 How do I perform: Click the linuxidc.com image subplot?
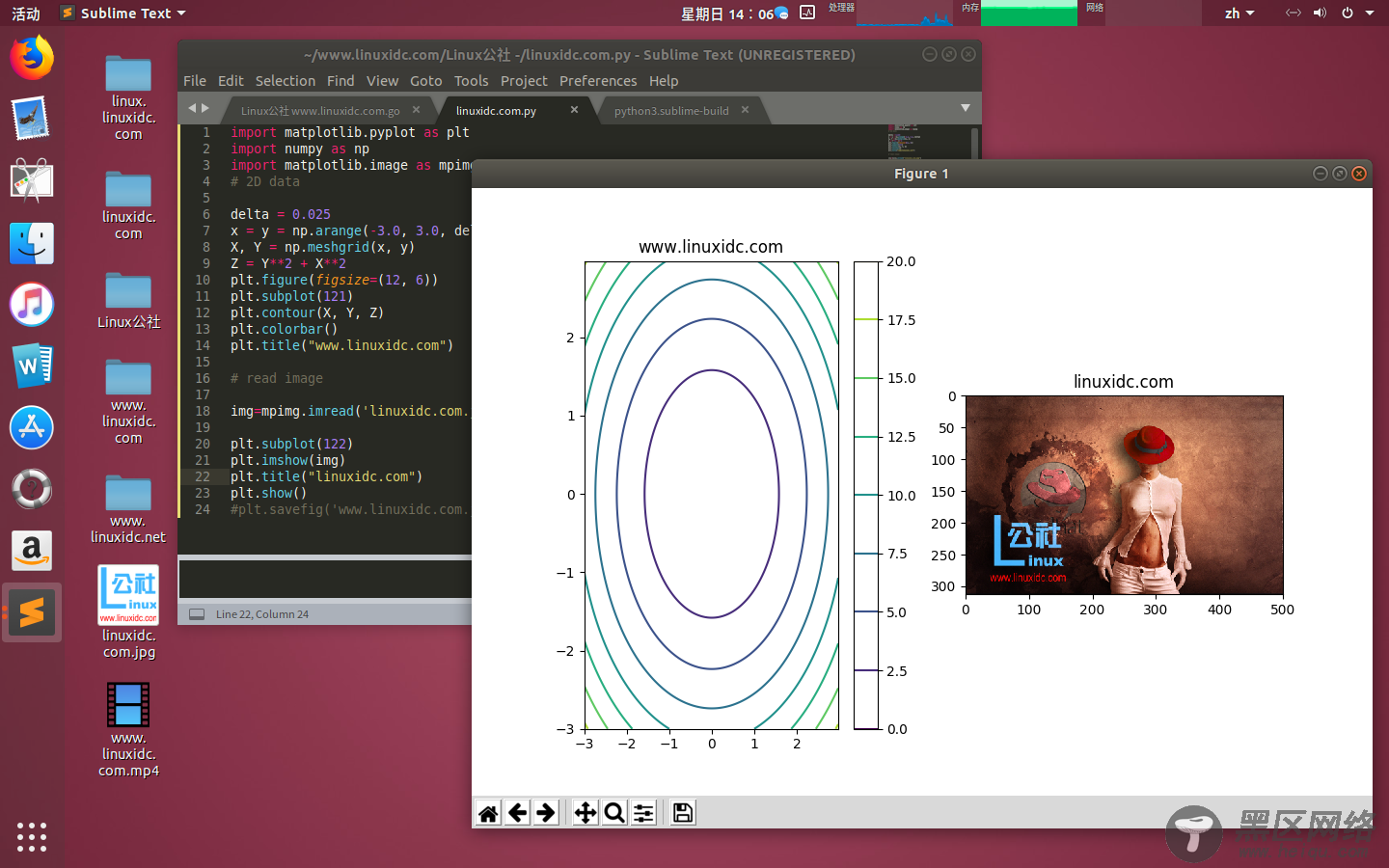pos(1124,495)
